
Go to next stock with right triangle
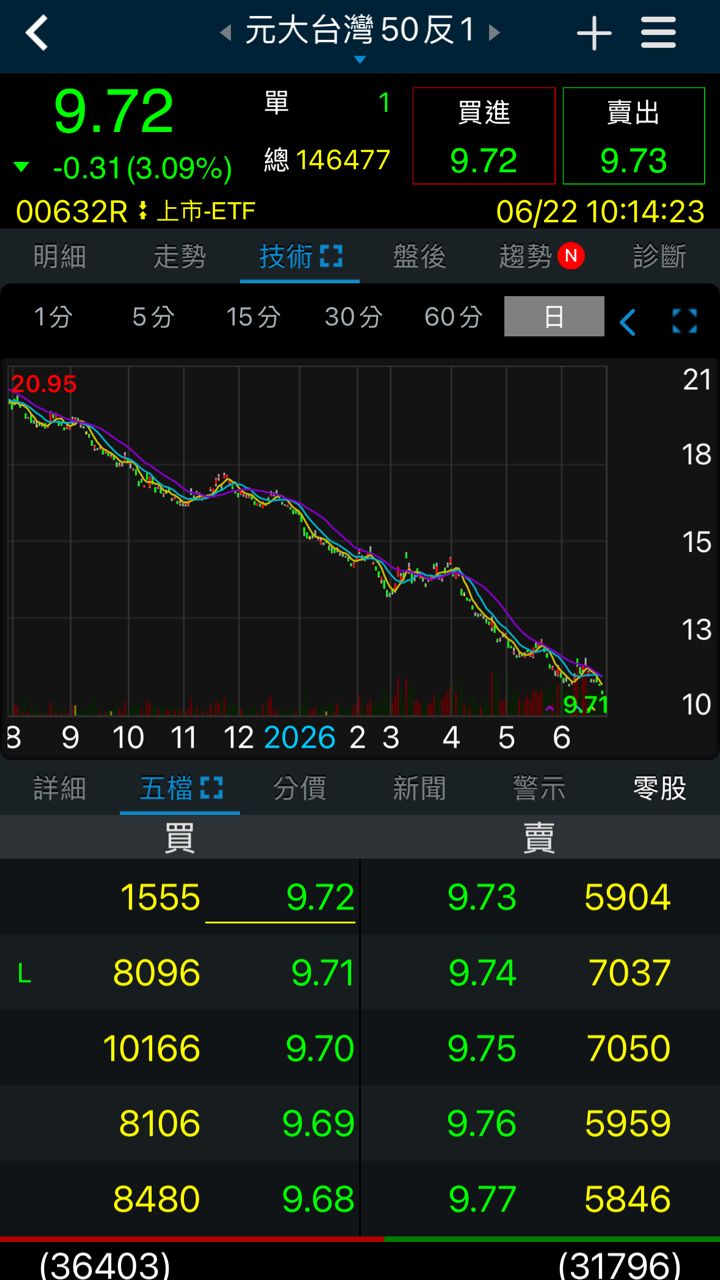[x=494, y=33]
